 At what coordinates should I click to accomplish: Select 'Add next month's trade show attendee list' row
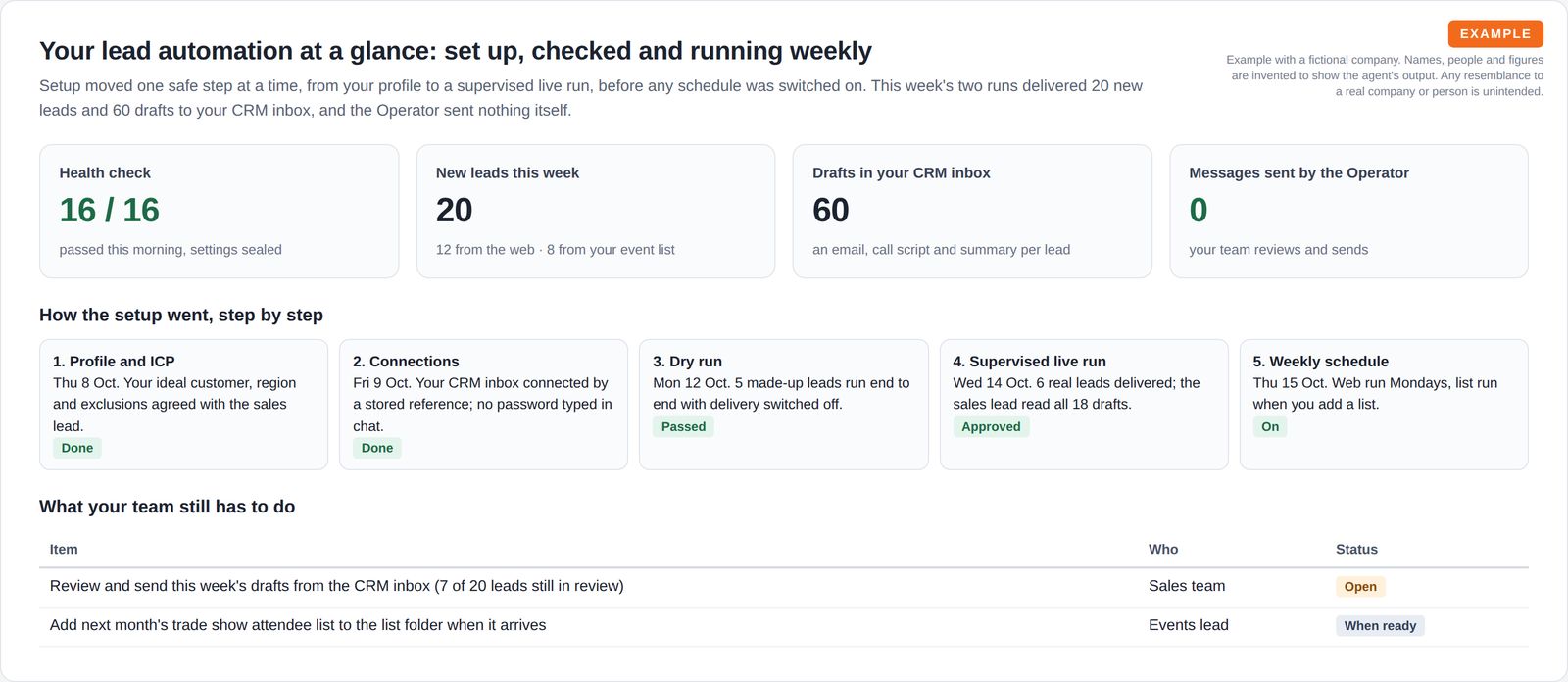pos(784,626)
